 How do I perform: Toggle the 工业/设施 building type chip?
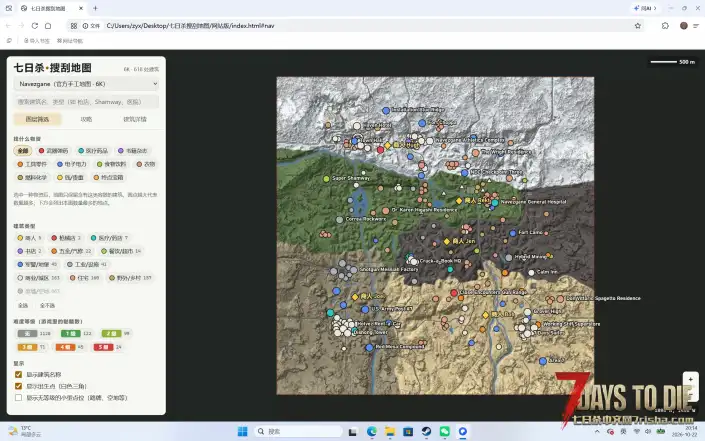[87, 264]
